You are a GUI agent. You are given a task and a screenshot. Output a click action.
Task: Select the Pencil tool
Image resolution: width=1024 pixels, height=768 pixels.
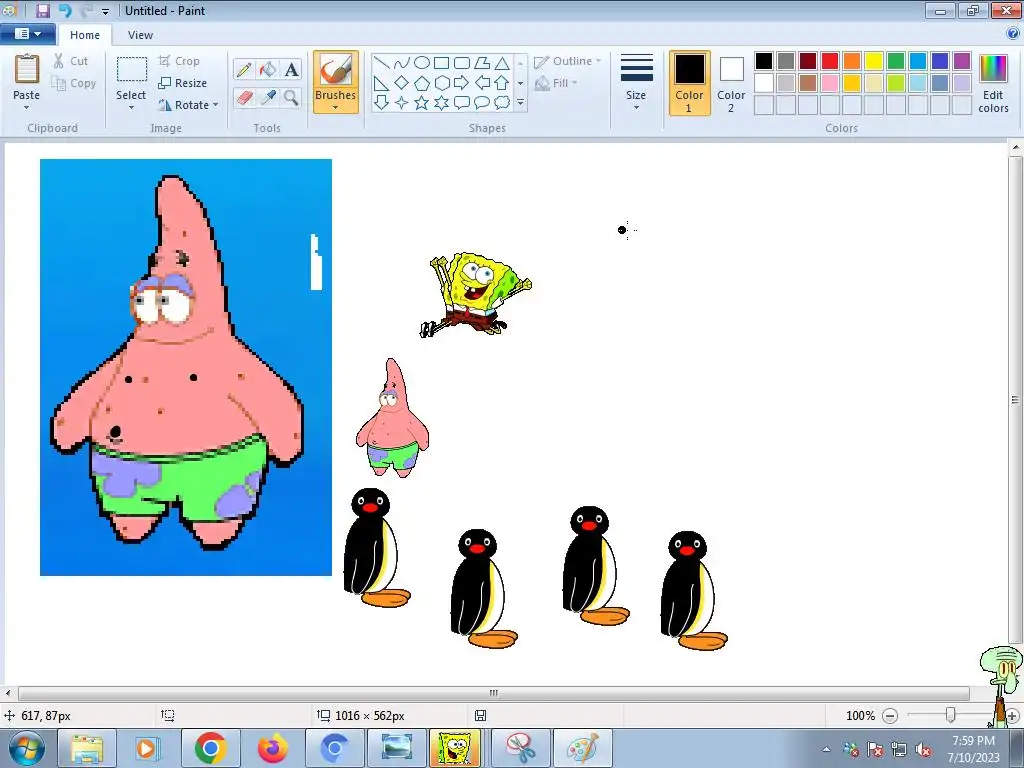pos(244,69)
